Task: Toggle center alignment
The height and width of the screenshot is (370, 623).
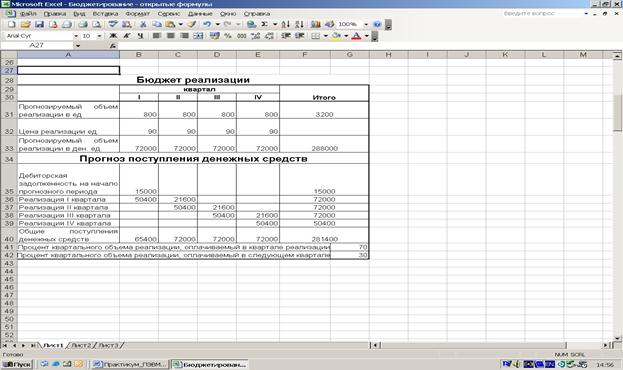Action: pyautogui.click(x=171, y=36)
